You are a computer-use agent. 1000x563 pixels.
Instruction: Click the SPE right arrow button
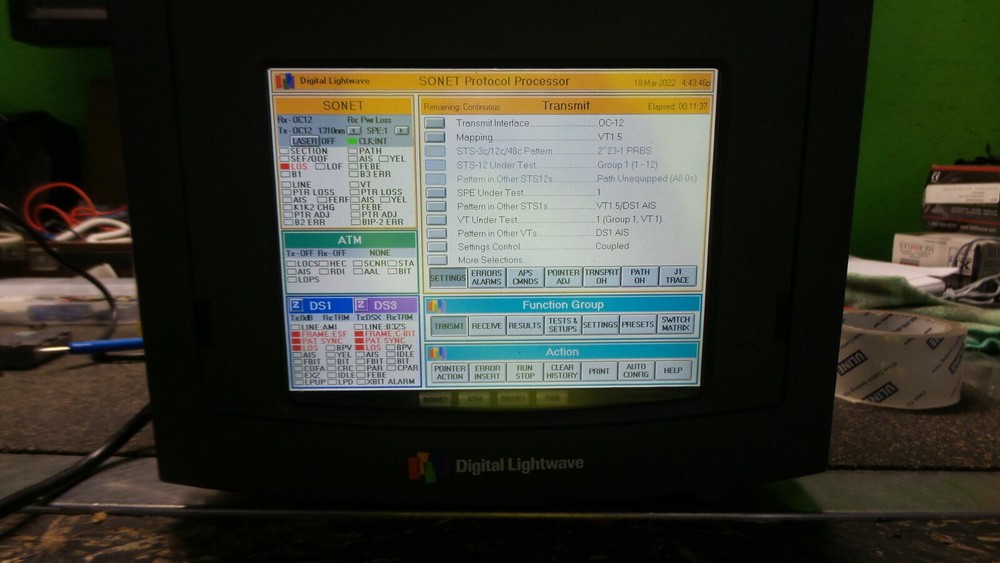(x=401, y=131)
